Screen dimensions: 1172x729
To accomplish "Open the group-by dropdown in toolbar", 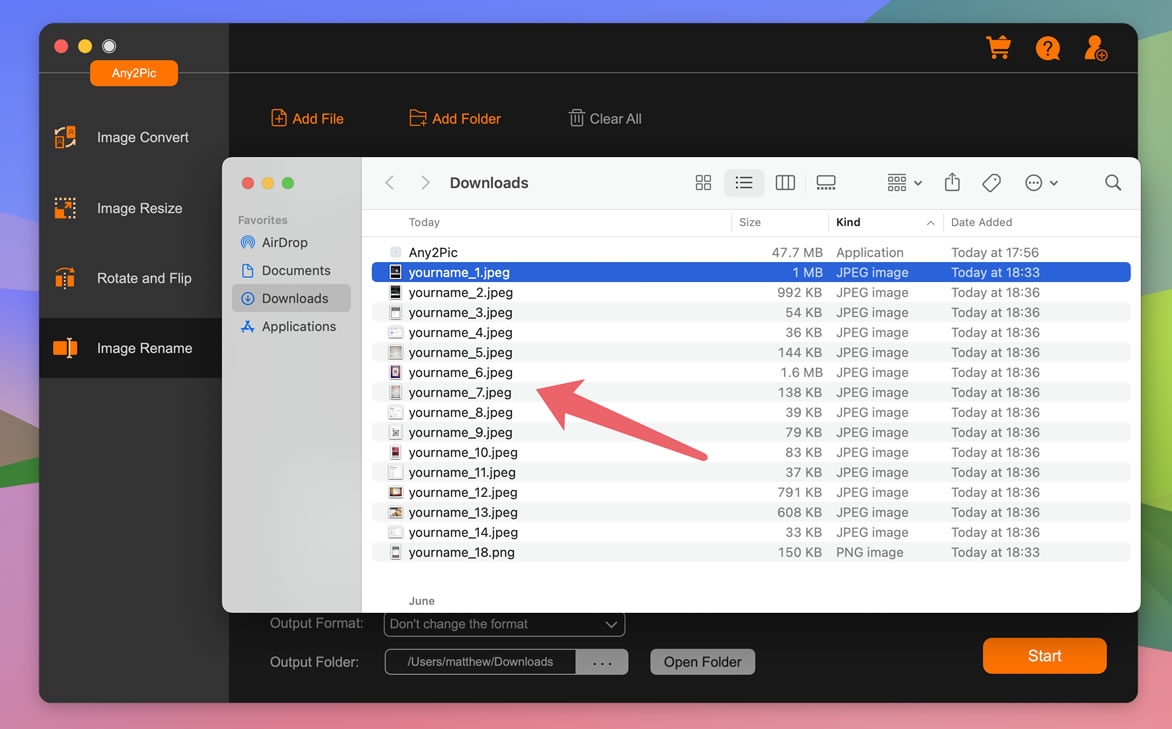I will point(904,183).
